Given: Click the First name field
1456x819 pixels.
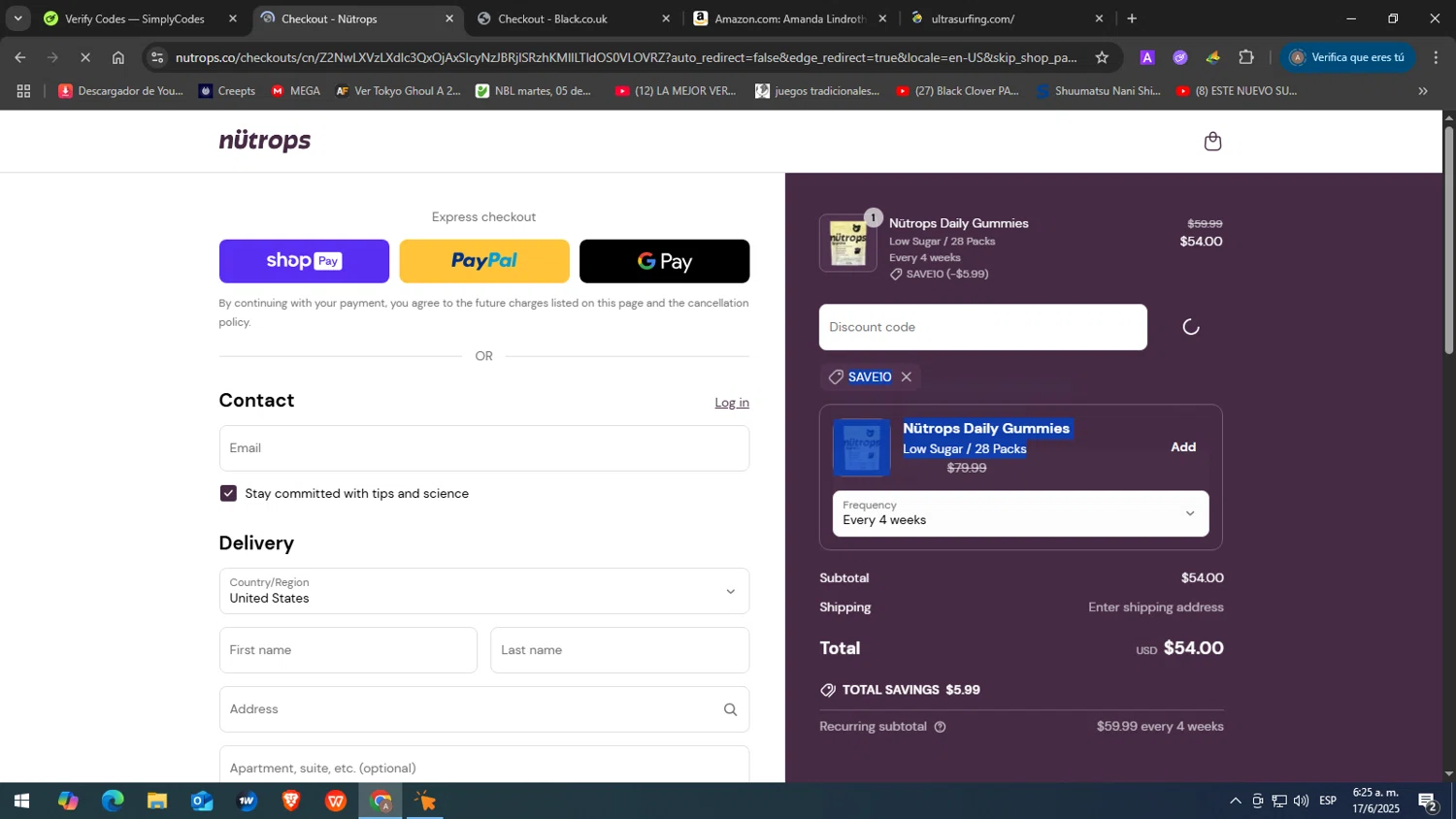Looking at the screenshot, I should pos(348,650).
